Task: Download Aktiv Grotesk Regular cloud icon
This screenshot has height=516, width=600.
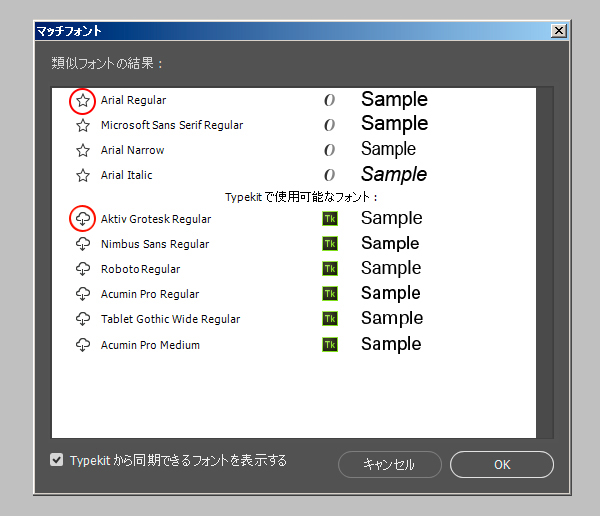Action: click(x=83, y=219)
